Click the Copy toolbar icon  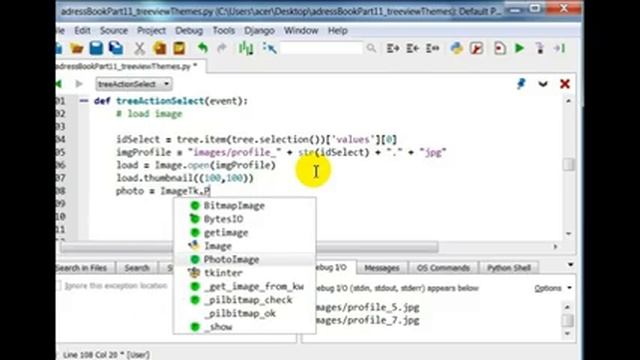(x=160, y=48)
